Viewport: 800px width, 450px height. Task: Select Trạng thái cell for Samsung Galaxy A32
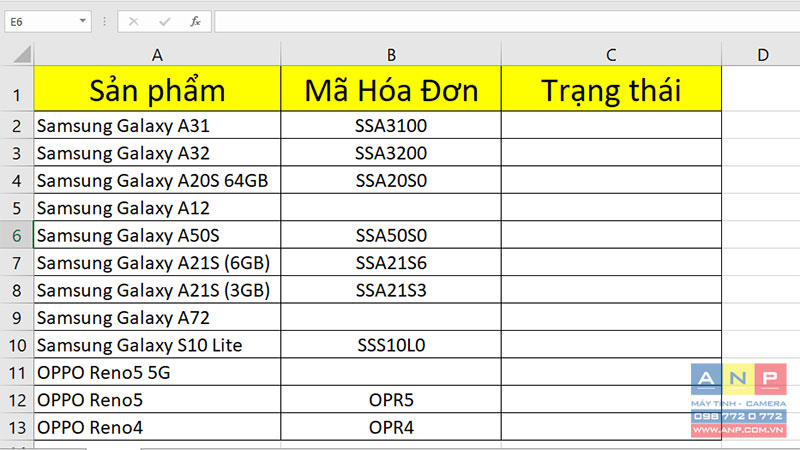(611, 153)
